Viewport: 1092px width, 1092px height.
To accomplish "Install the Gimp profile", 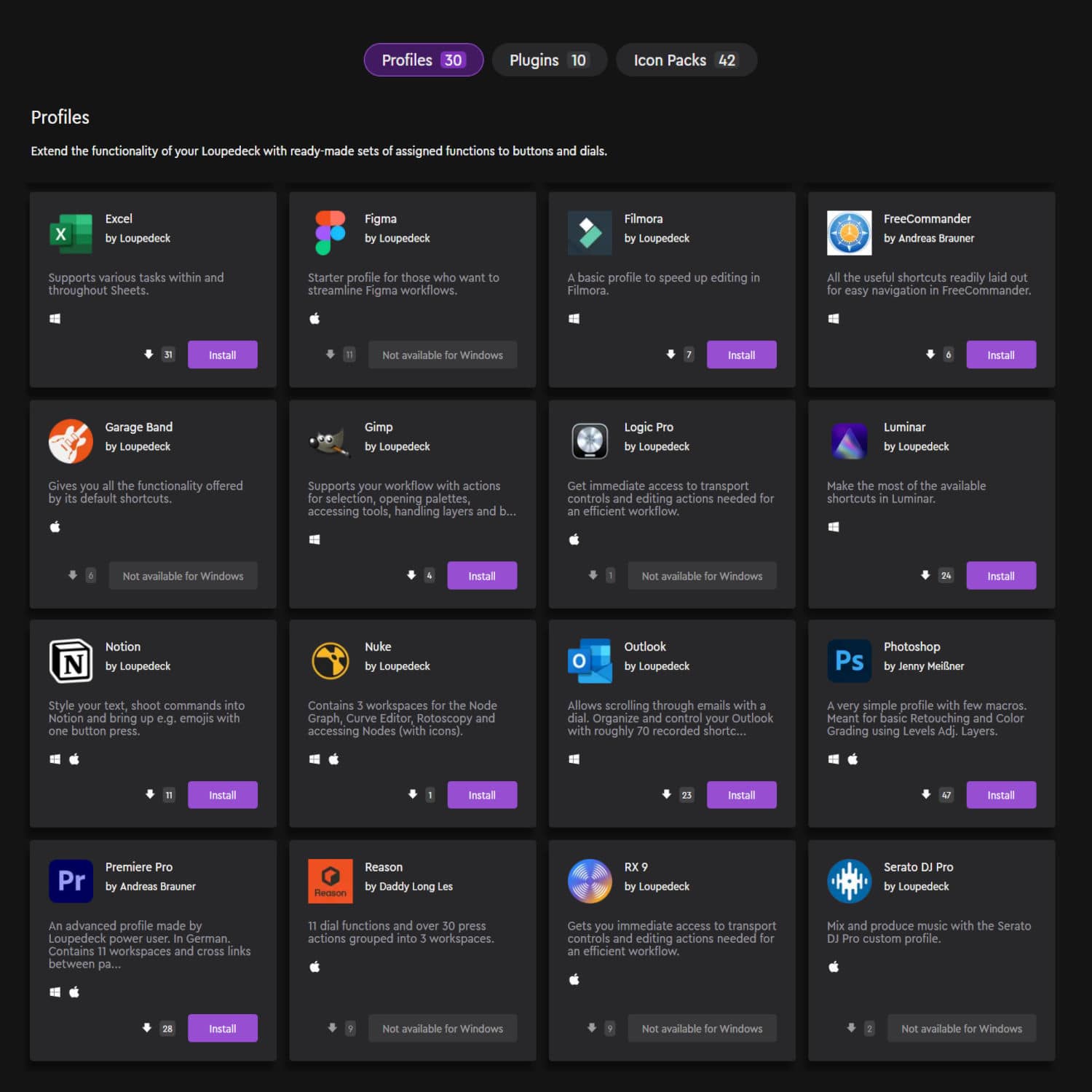I will (x=482, y=576).
